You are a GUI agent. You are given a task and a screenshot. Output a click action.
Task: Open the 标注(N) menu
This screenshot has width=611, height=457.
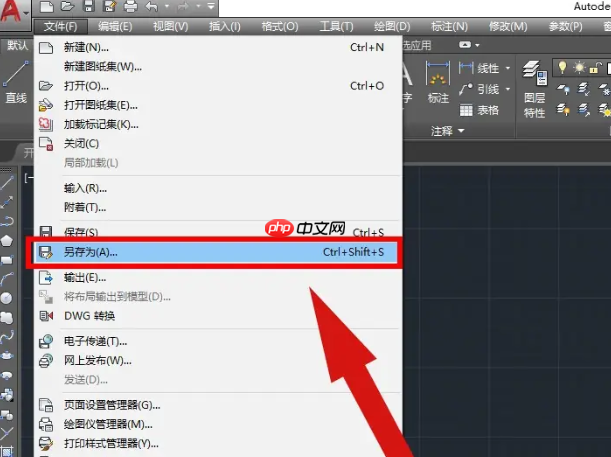pos(449,26)
